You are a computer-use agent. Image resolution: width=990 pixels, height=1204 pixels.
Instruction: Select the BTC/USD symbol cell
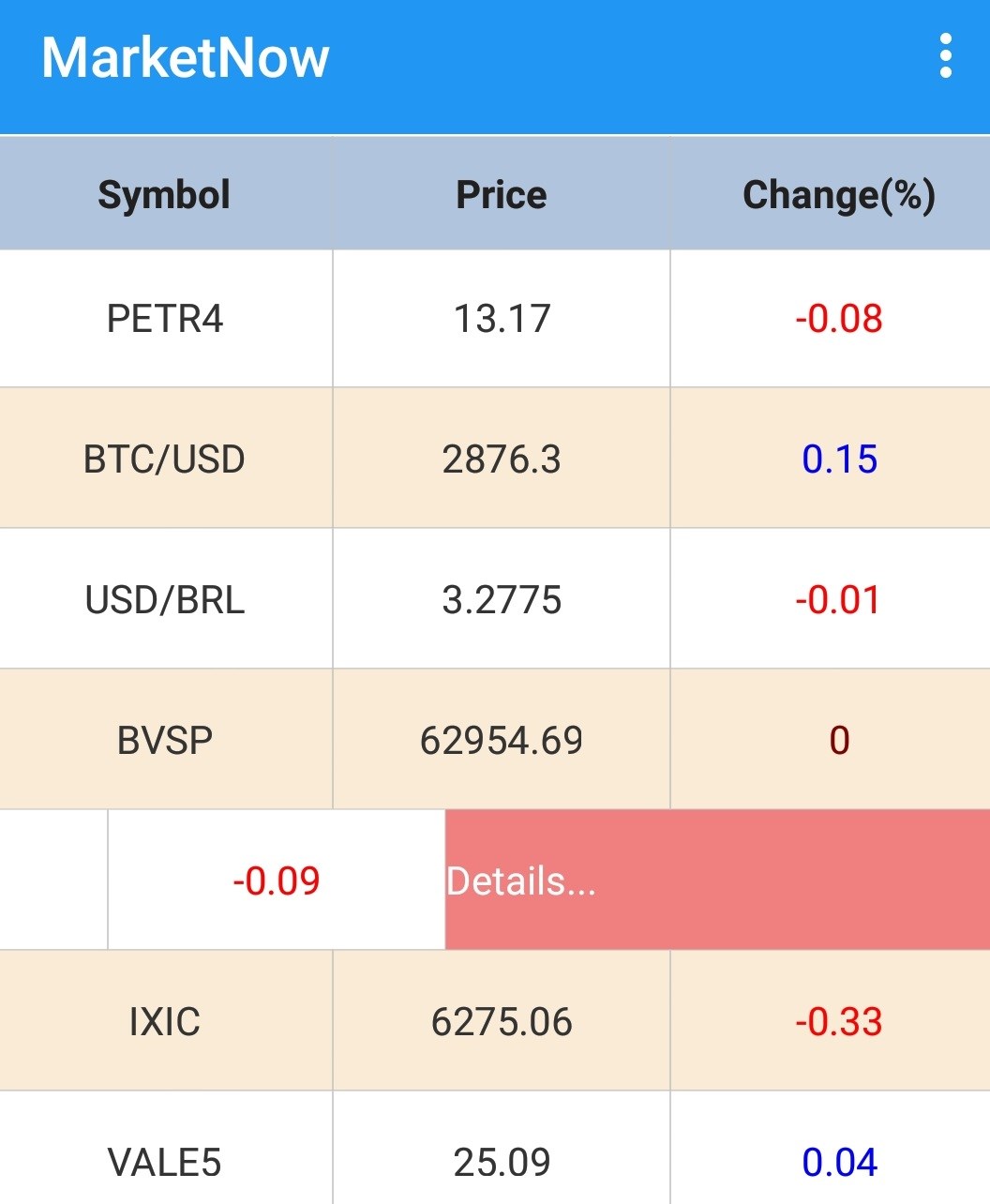tap(165, 459)
